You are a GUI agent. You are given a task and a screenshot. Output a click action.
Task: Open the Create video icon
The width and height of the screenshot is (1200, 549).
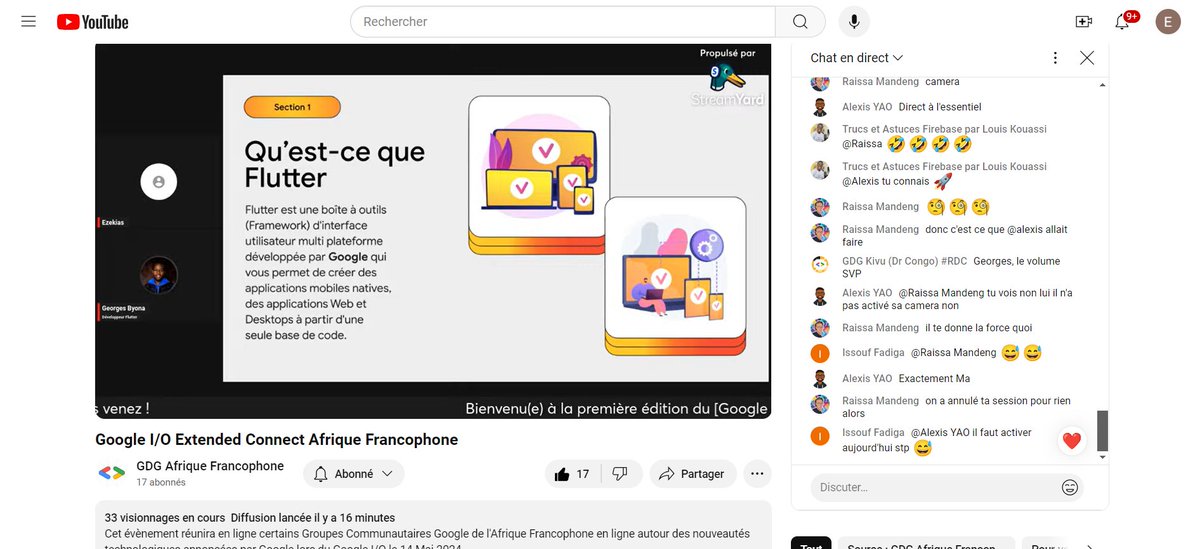[1083, 21]
